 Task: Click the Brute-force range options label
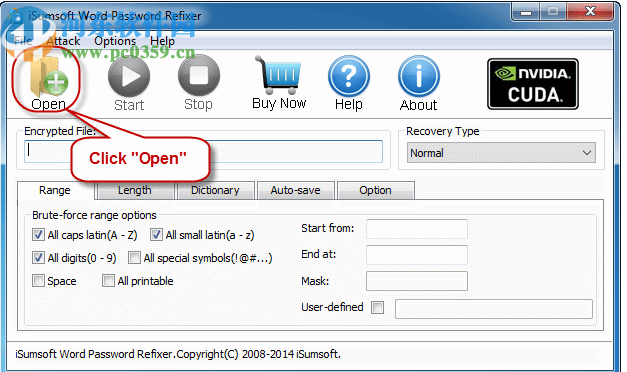pos(94,215)
